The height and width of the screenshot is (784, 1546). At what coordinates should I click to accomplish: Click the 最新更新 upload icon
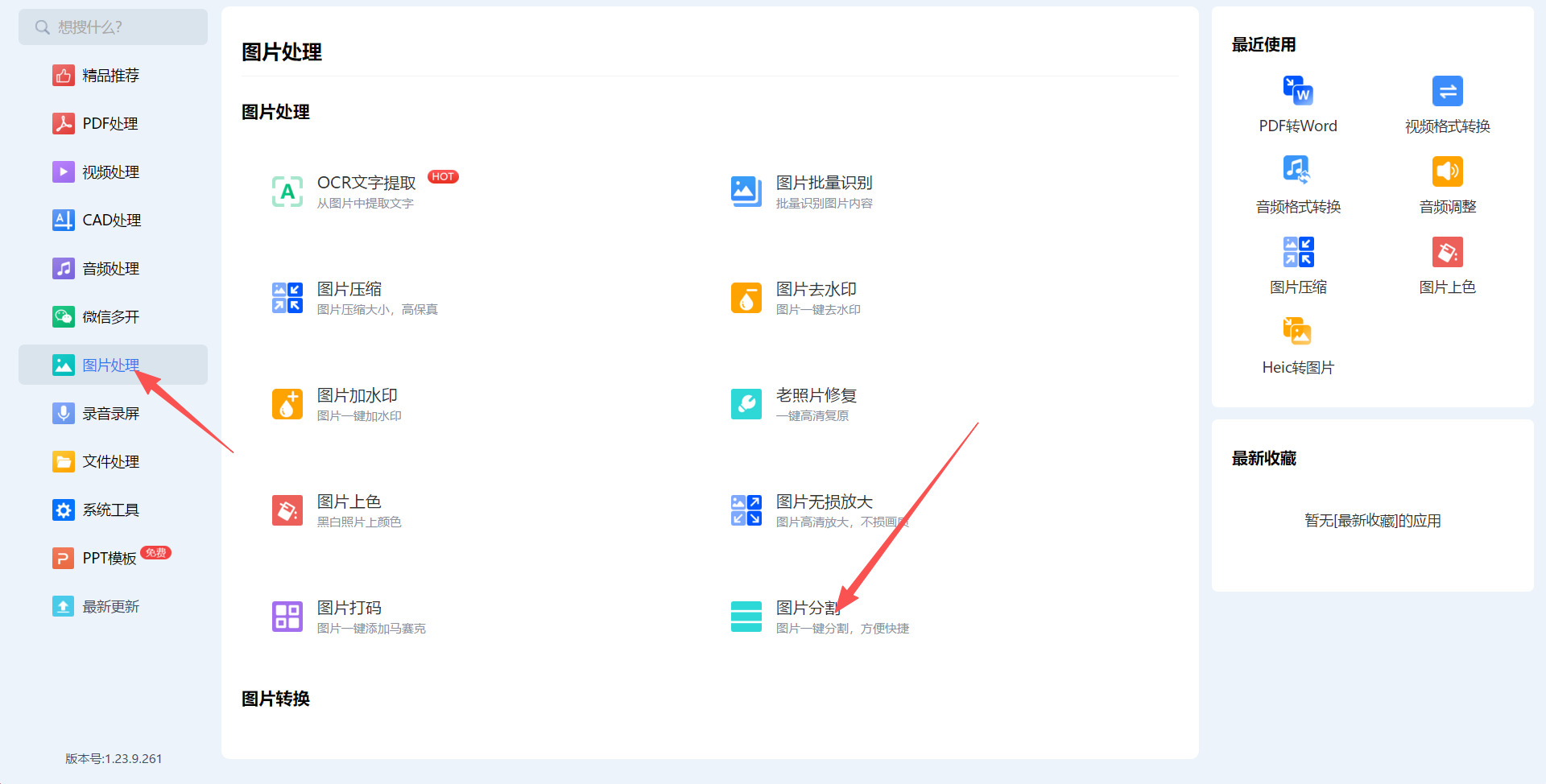click(64, 607)
